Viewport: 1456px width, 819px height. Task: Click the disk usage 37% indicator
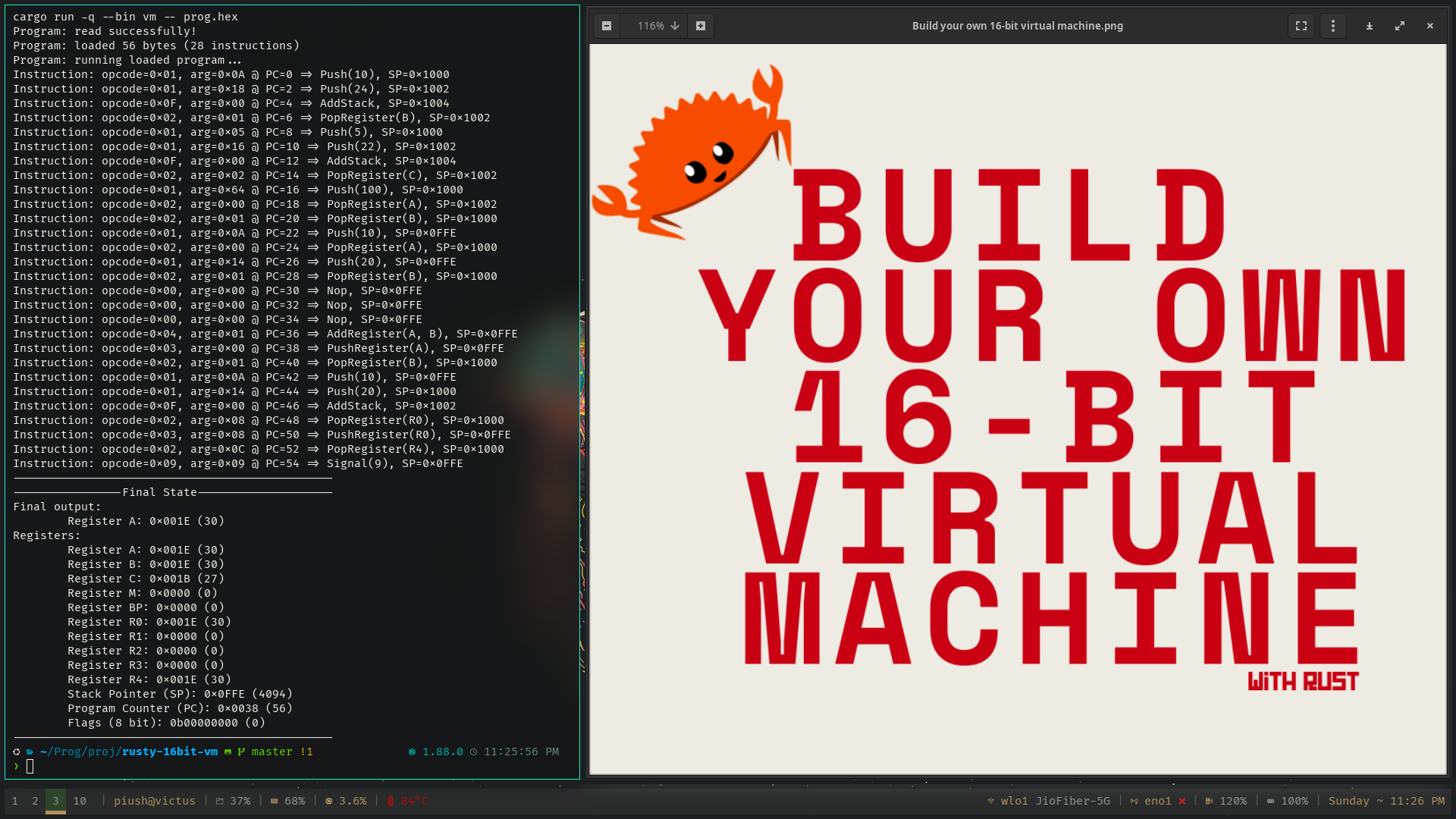pyautogui.click(x=233, y=801)
